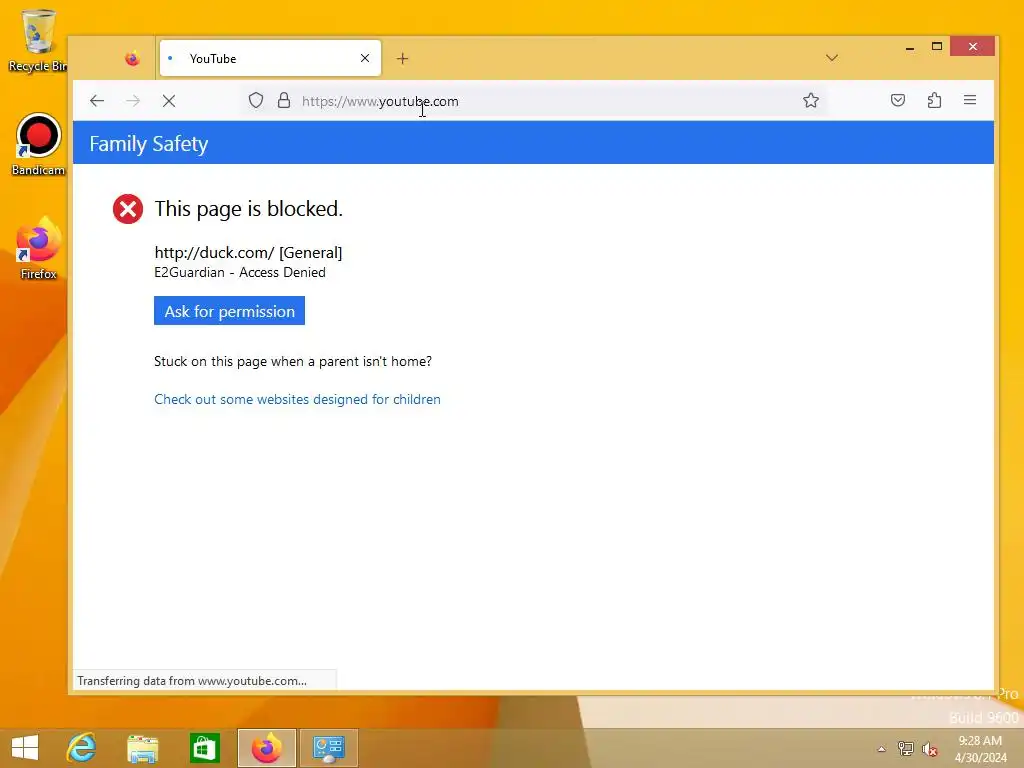The height and width of the screenshot is (768, 1024).
Task: Close the YouTube tab
Action: pos(365,58)
